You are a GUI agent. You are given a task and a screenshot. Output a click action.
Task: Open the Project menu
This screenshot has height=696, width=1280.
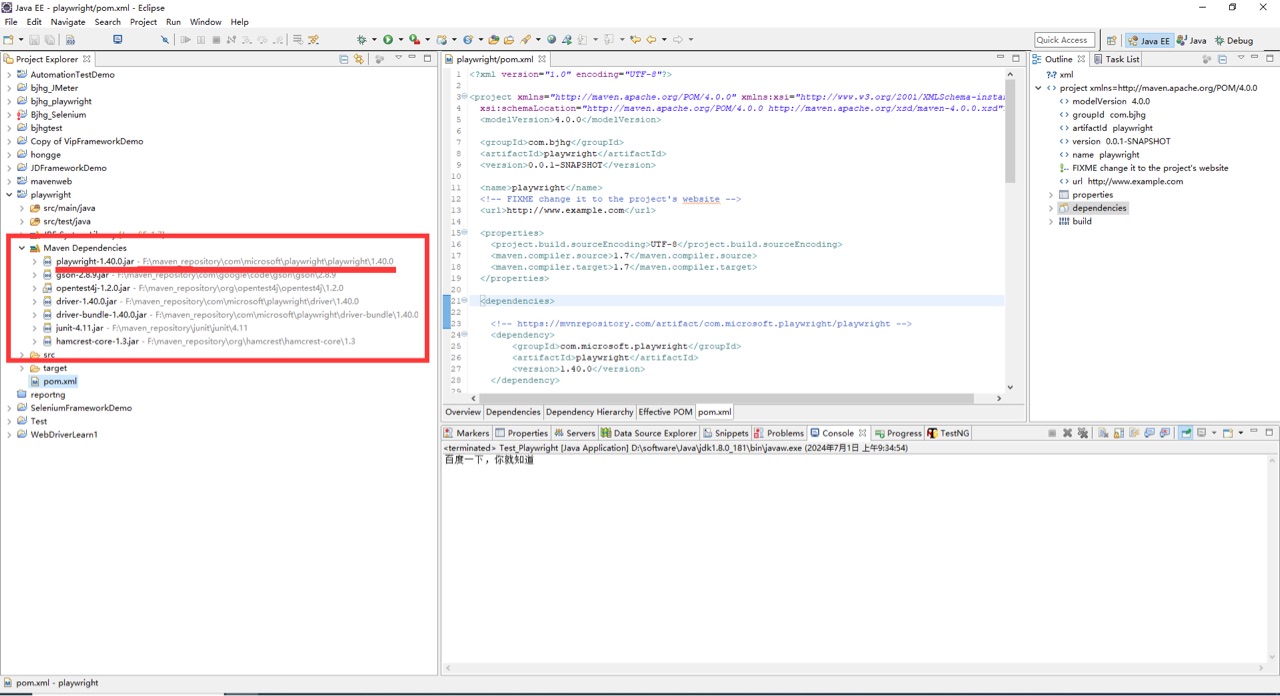[x=143, y=22]
